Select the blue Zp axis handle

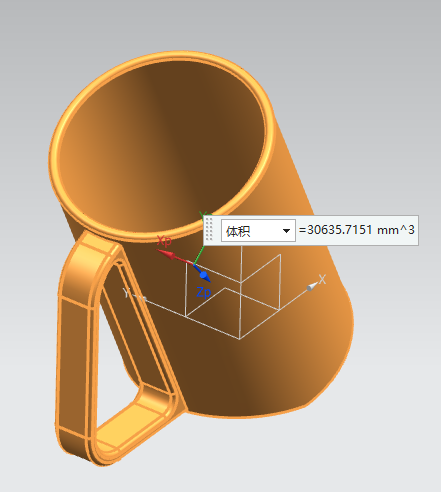click(204, 275)
